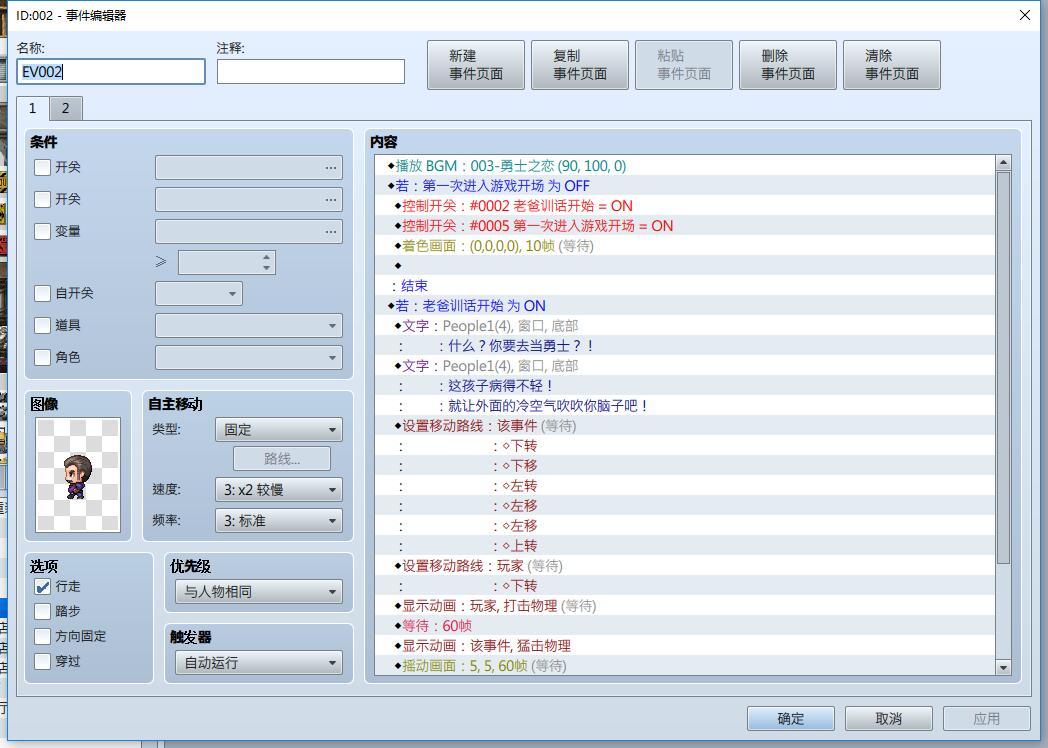Click the content list scroll down arrow
The width and height of the screenshot is (1048, 748).
1003,667
